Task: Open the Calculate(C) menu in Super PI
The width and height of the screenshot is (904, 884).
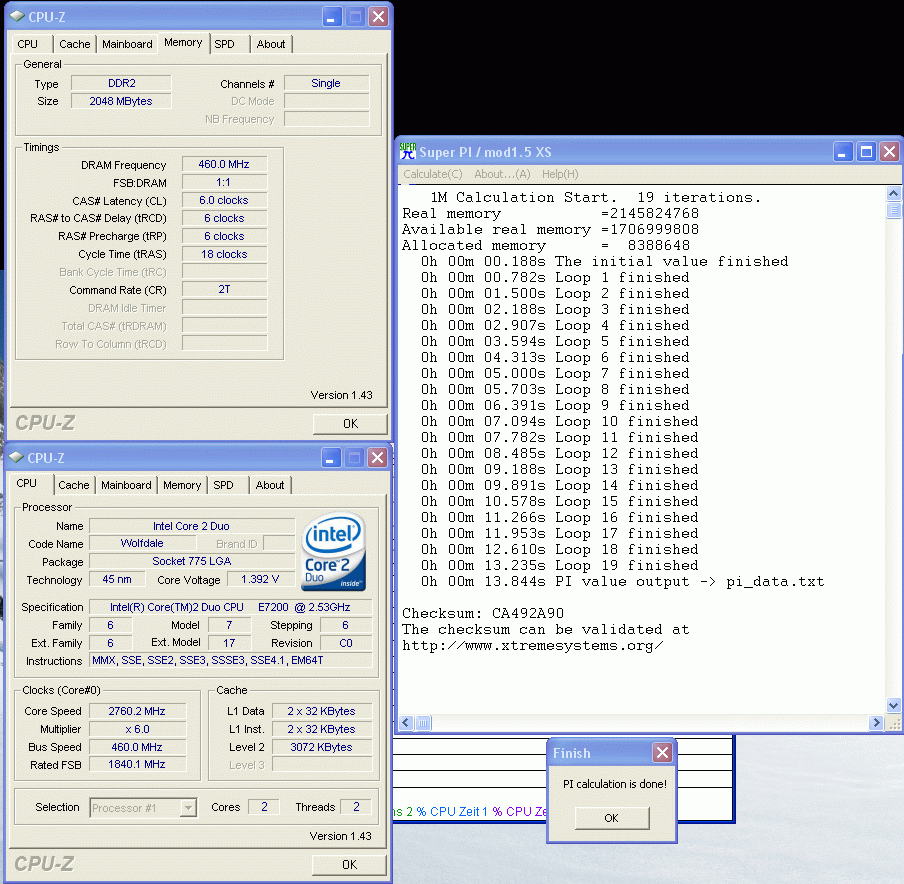Action: (x=432, y=174)
